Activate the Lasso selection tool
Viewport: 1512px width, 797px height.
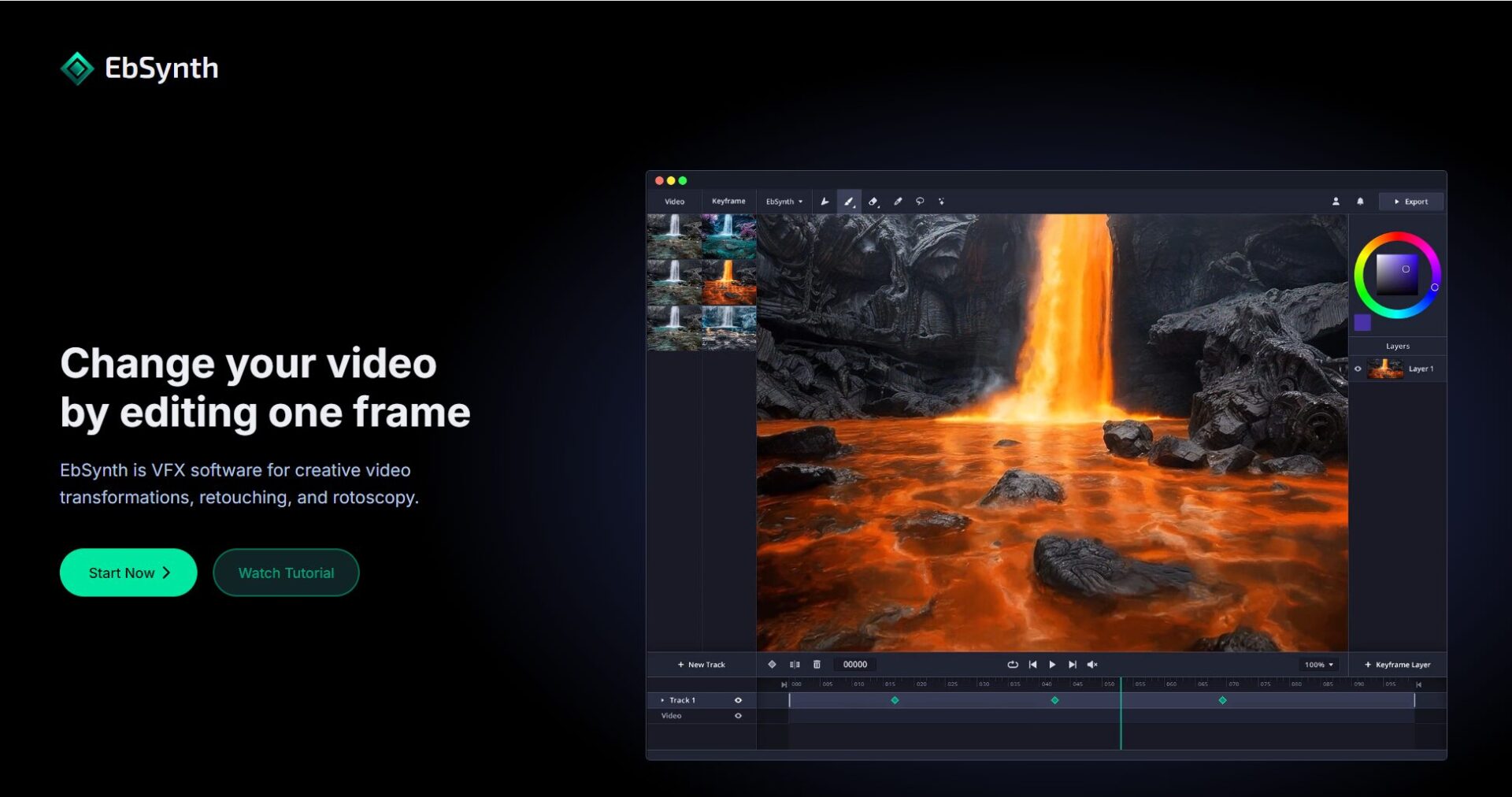pos(920,202)
